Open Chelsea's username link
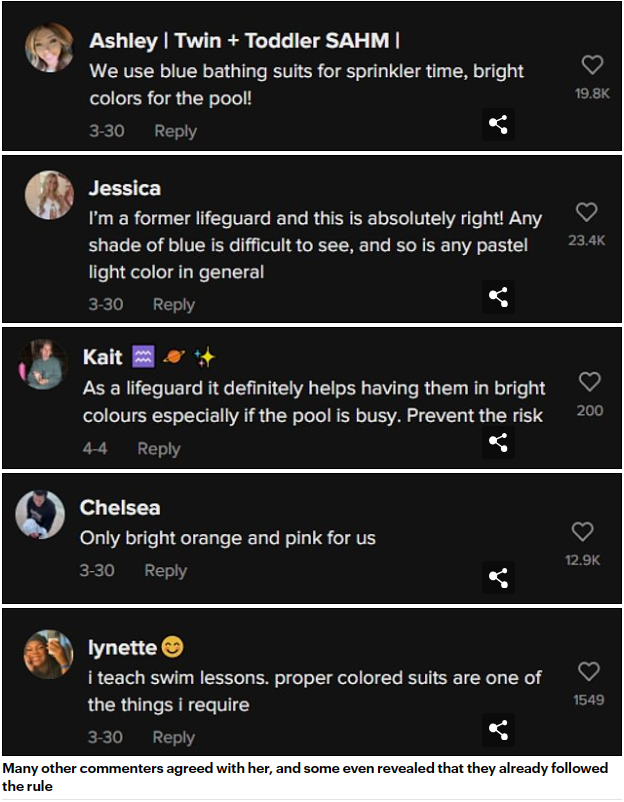The width and height of the screenshot is (624, 802). coord(120,507)
